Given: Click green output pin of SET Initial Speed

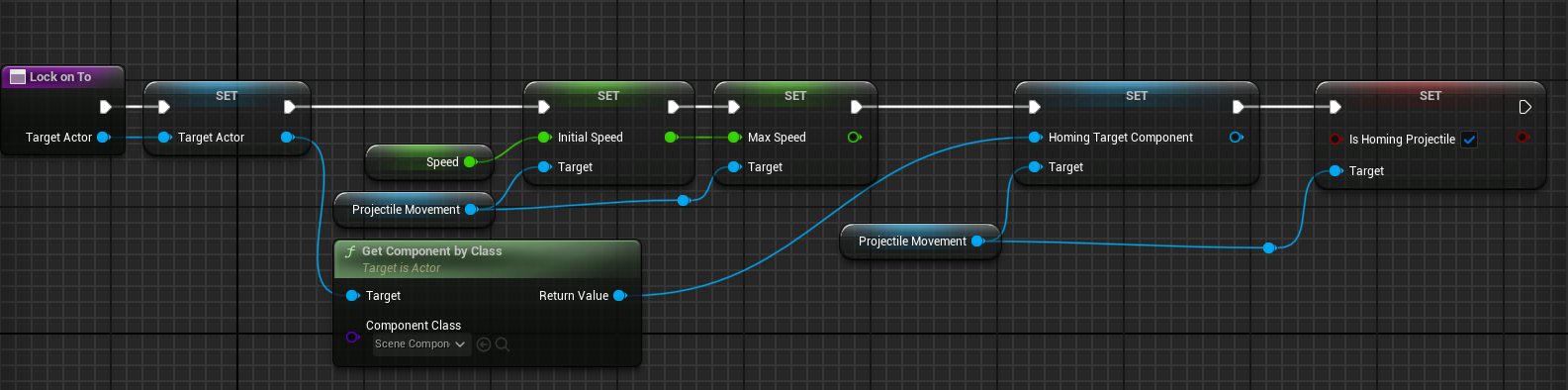Looking at the screenshot, I should point(672,138).
